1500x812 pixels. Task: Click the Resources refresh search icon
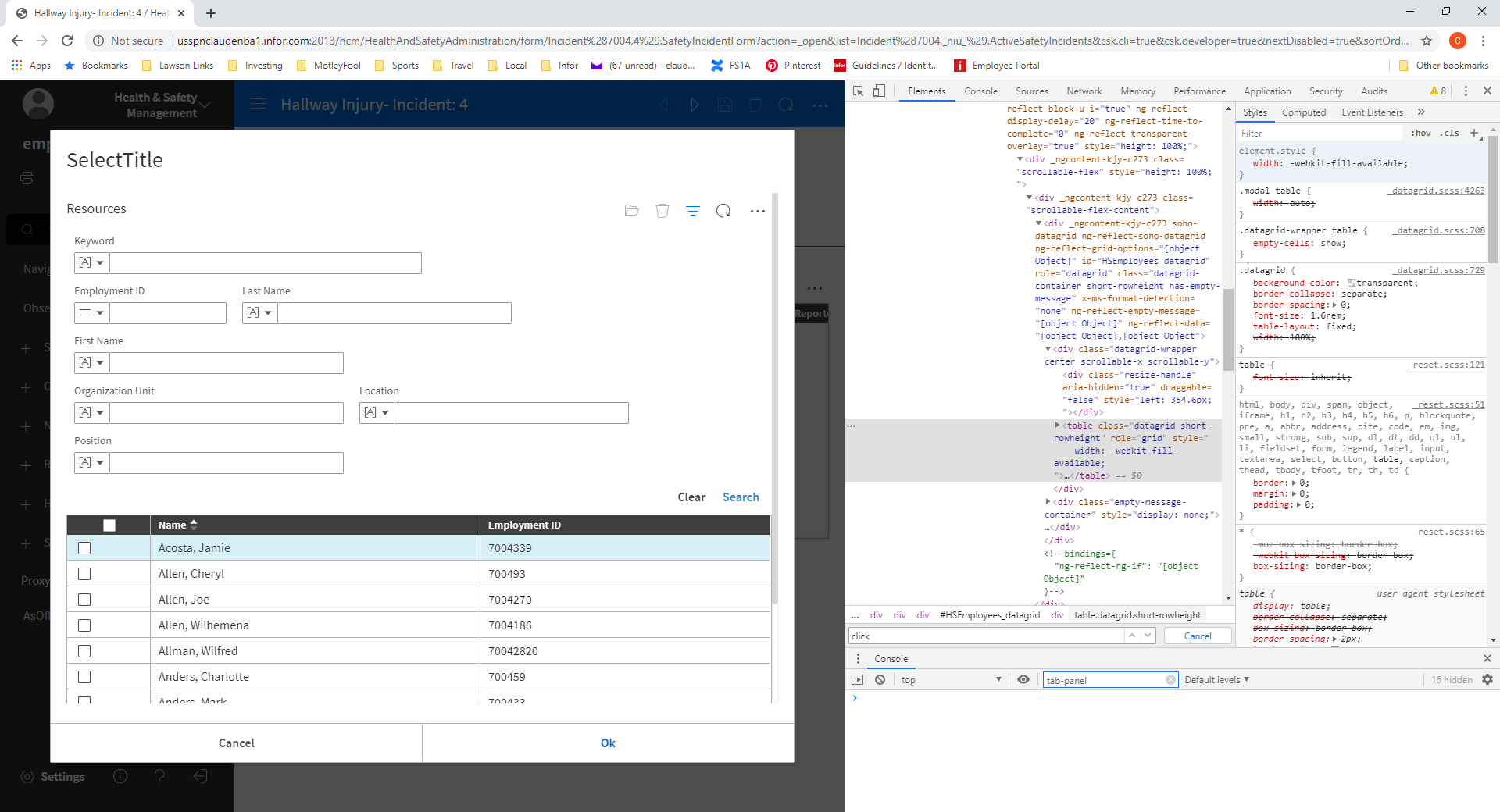tap(723, 211)
